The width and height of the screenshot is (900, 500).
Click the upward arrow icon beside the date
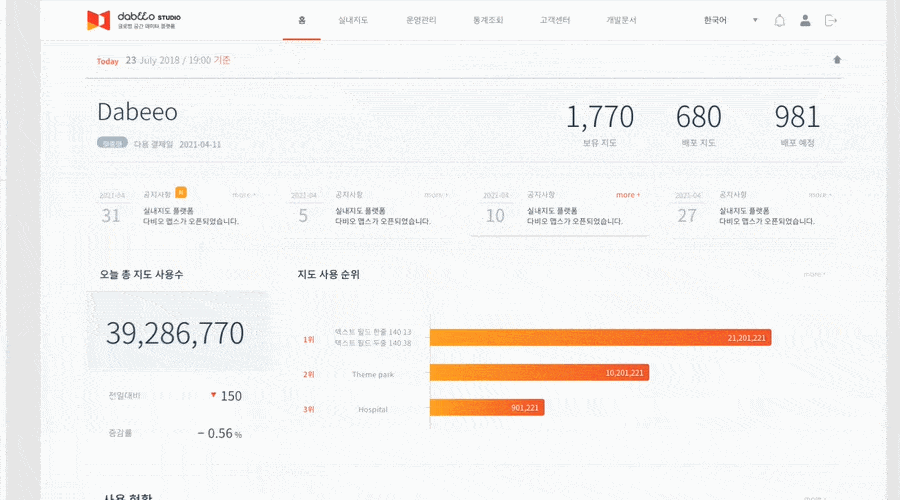837,60
